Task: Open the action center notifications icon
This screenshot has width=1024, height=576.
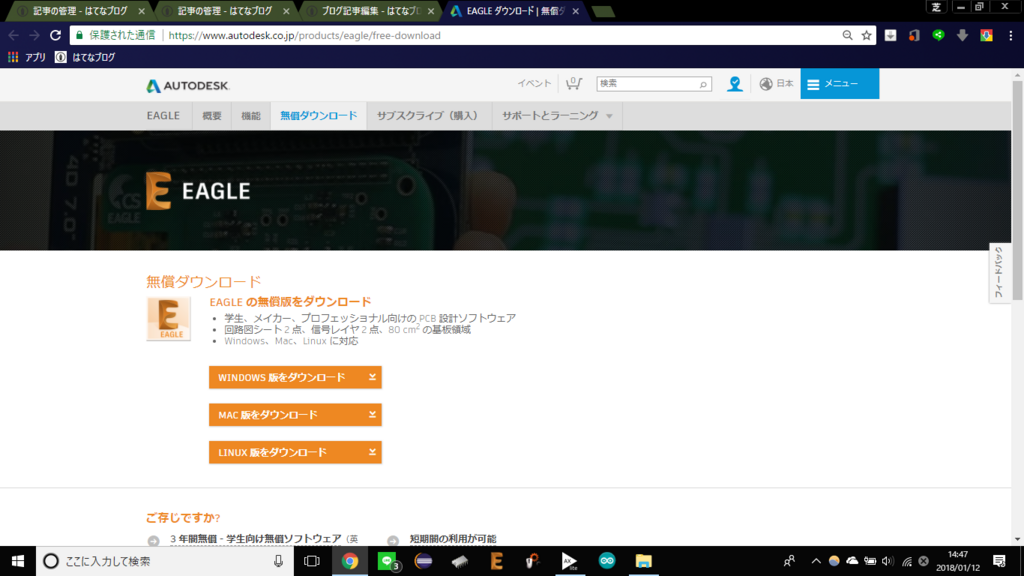Action: coord(999,561)
